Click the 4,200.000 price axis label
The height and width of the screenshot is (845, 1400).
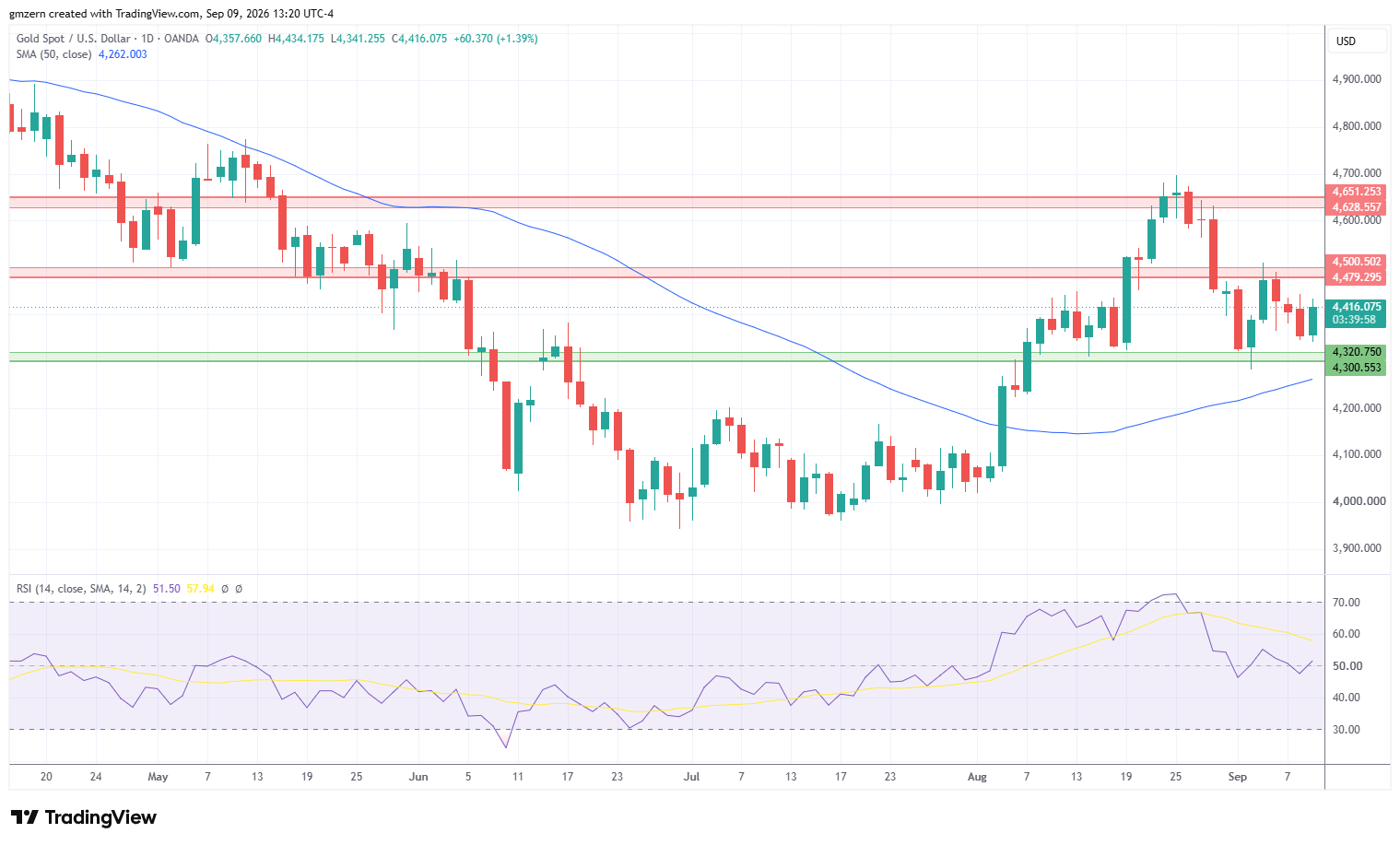click(x=1357, y=408)
